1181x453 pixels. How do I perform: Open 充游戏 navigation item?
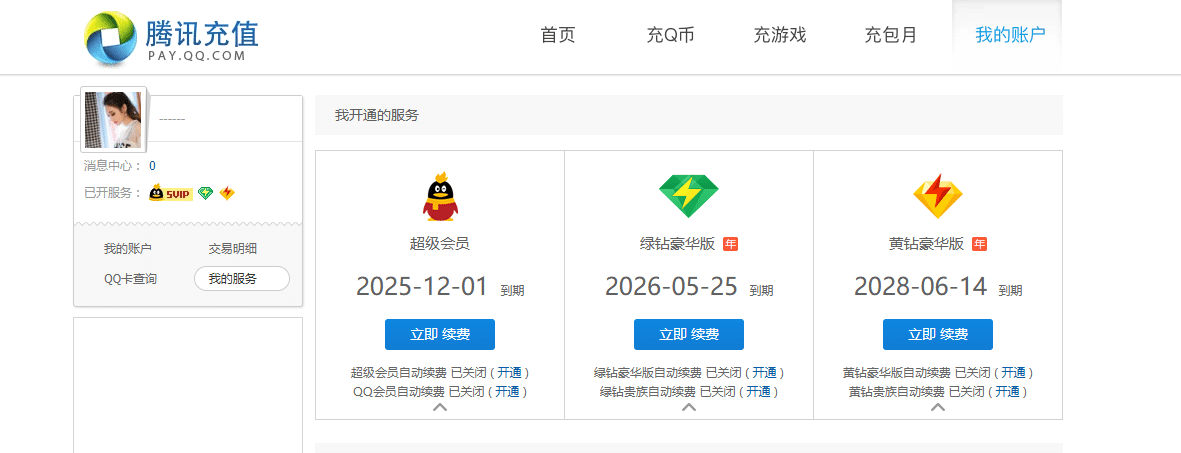click(x=780, y=35)
